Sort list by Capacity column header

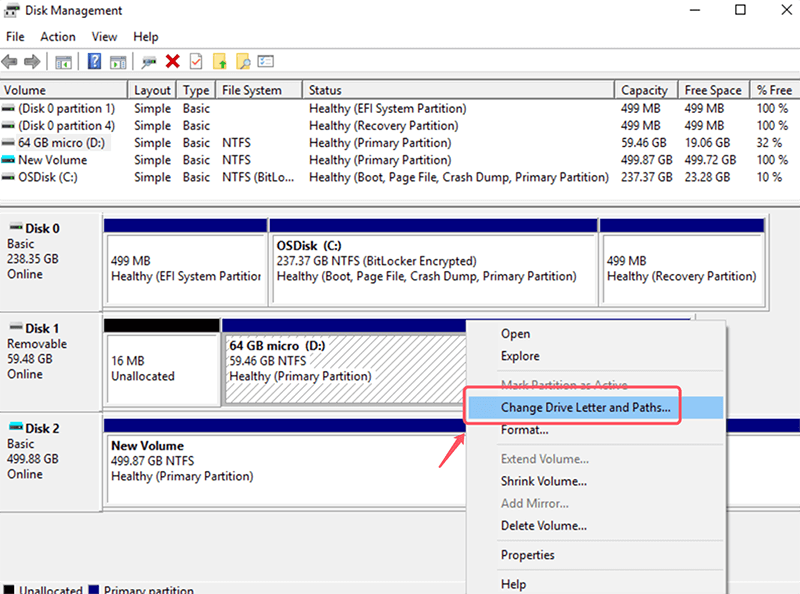tap(644, 90)
